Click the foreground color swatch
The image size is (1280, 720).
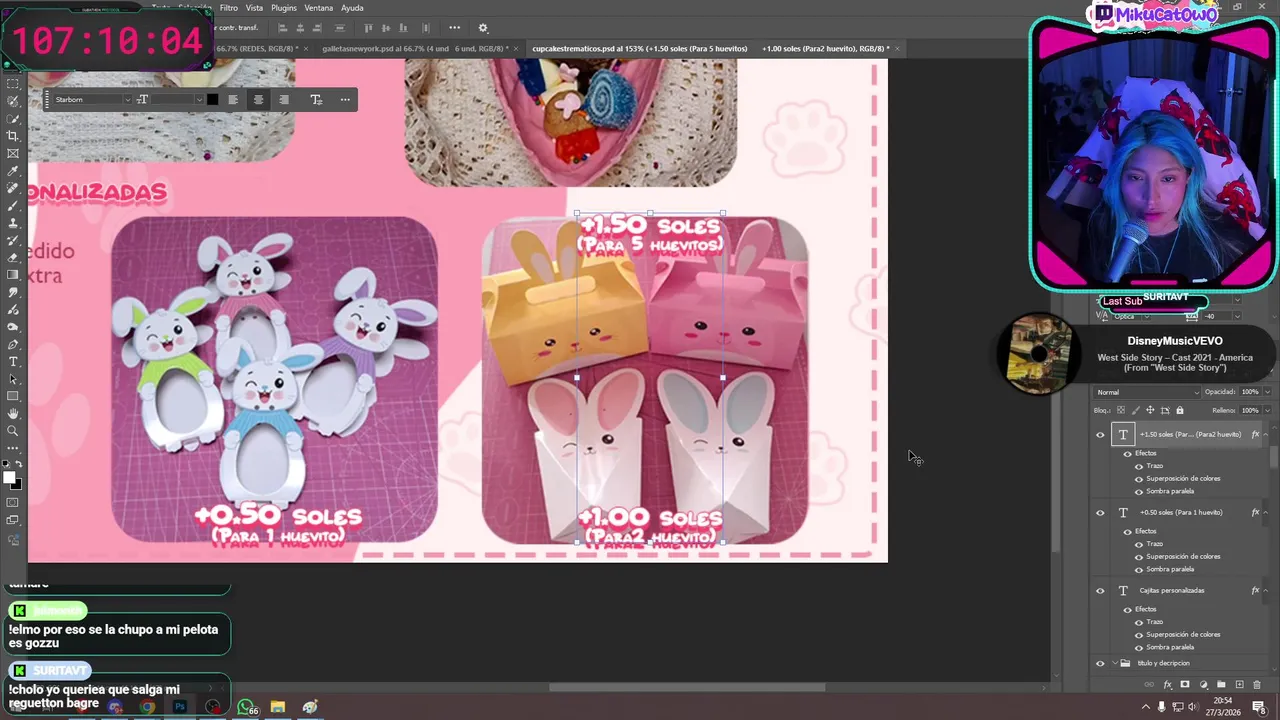point(10,478)
